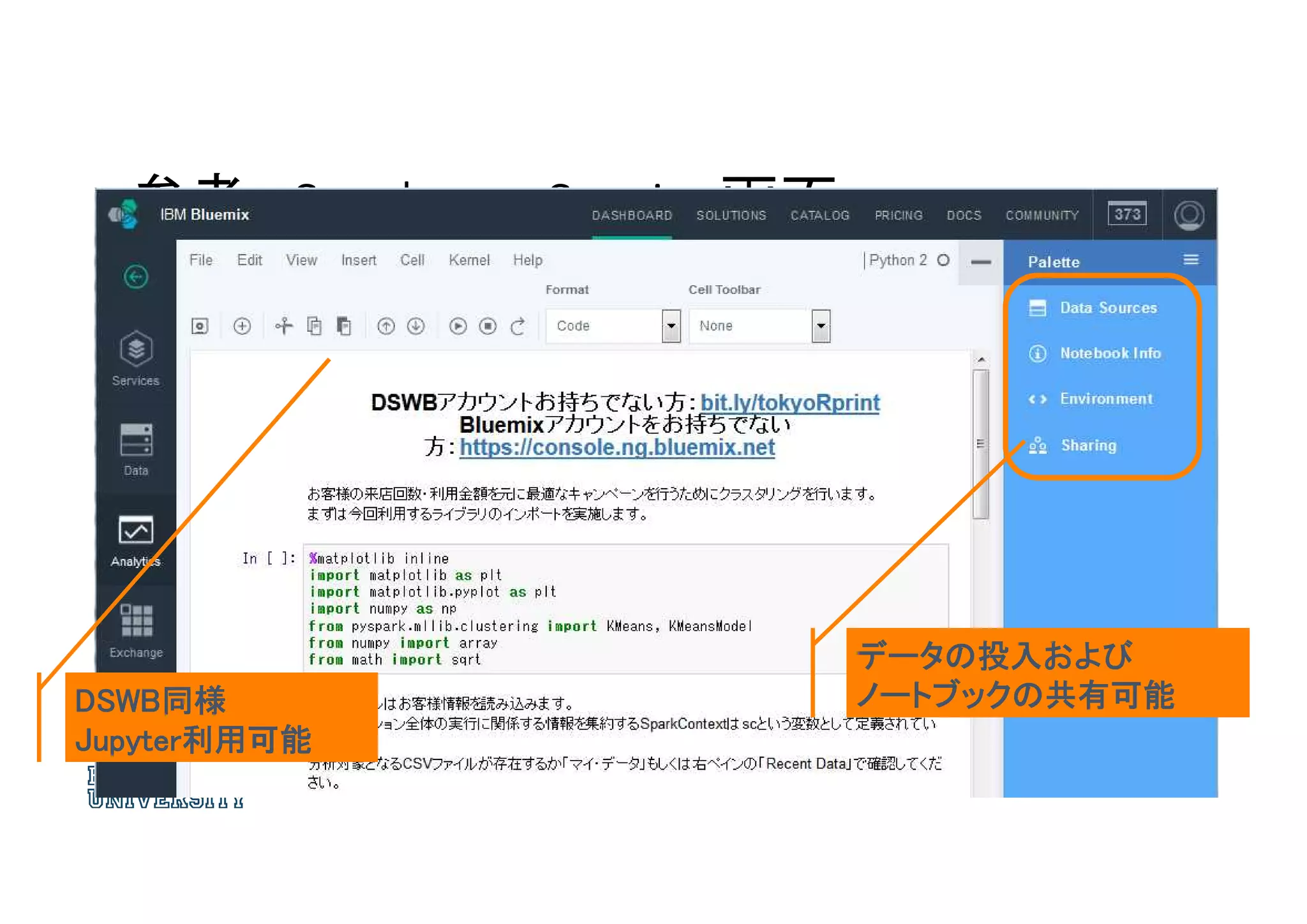Viewport: 1307px width, 924px height.
Task: Insert a new cell with plus icon
Action: point(242,326)
